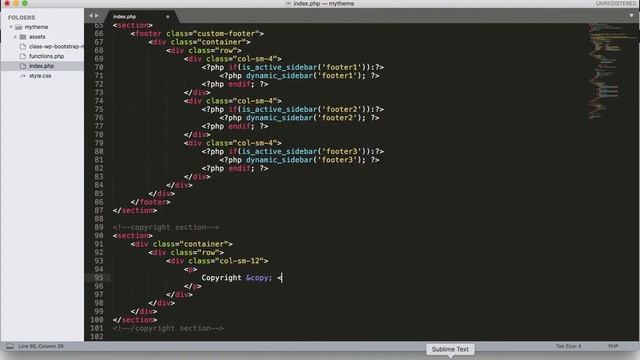The image size is (640, 360).
Task: Open class-wp-bootstrap file in sidebar
Action: pos(56,47)
